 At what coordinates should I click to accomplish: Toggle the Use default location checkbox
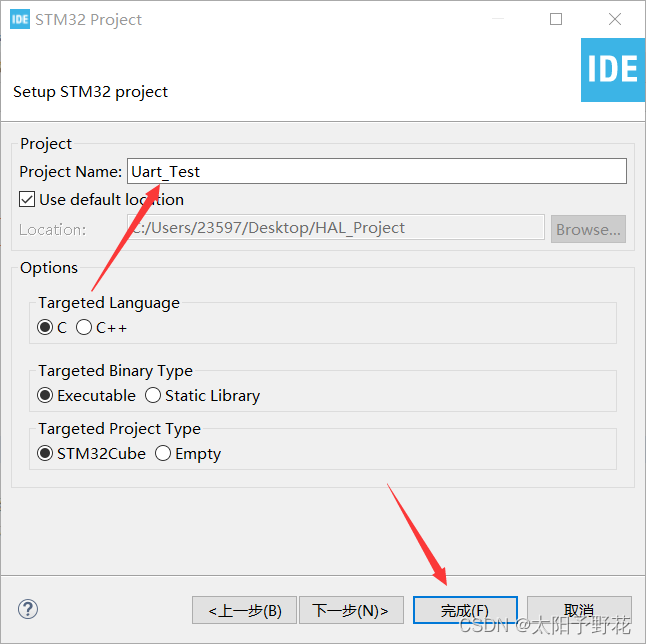point(27,199)
